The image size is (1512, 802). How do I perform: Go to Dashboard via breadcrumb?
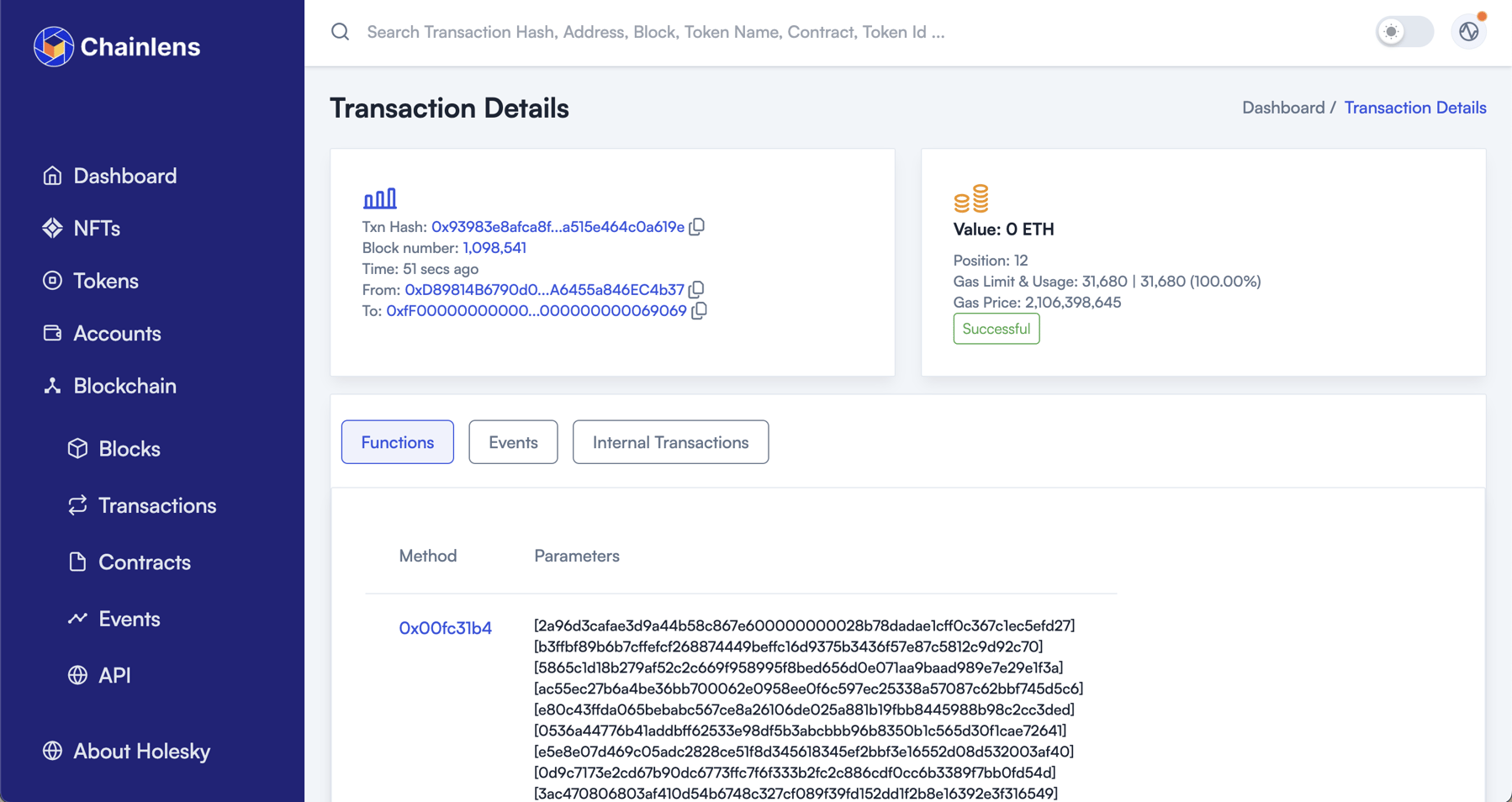tap(1282, 108)
